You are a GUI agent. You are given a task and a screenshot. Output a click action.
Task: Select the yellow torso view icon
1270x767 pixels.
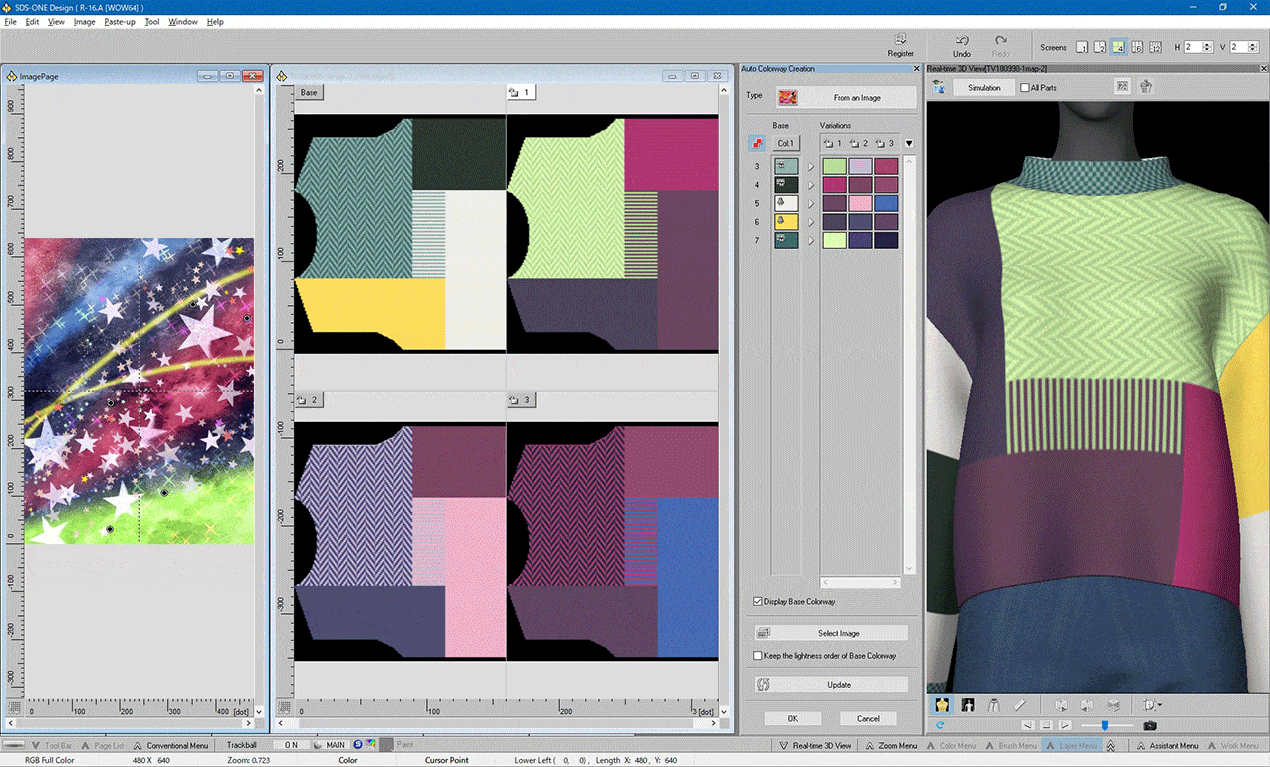coord(941,705)
